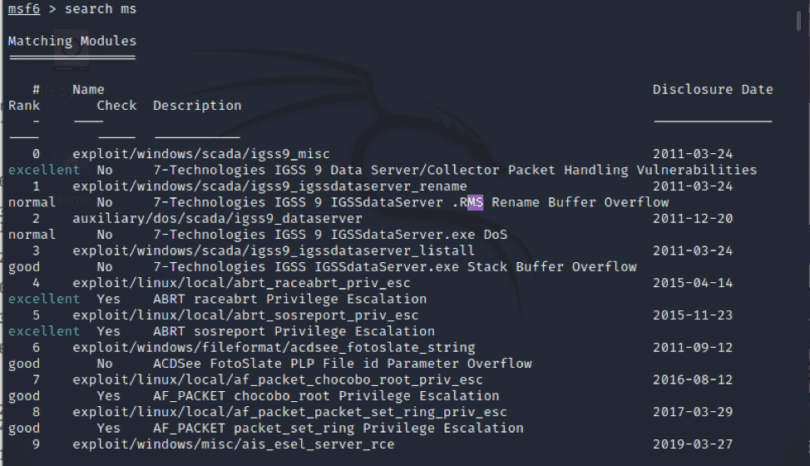810x466 pixels.
Task: Click the highlighted MS match in .RMS
Action: point(475,202)
